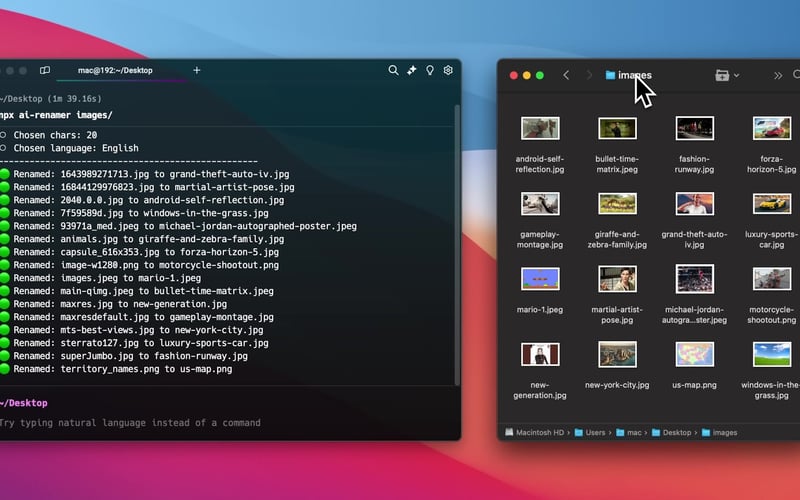Select forza-horizon-5.jpg thumbnail
This screenshot has width=800, height=500.
click(x=771, y=129)
